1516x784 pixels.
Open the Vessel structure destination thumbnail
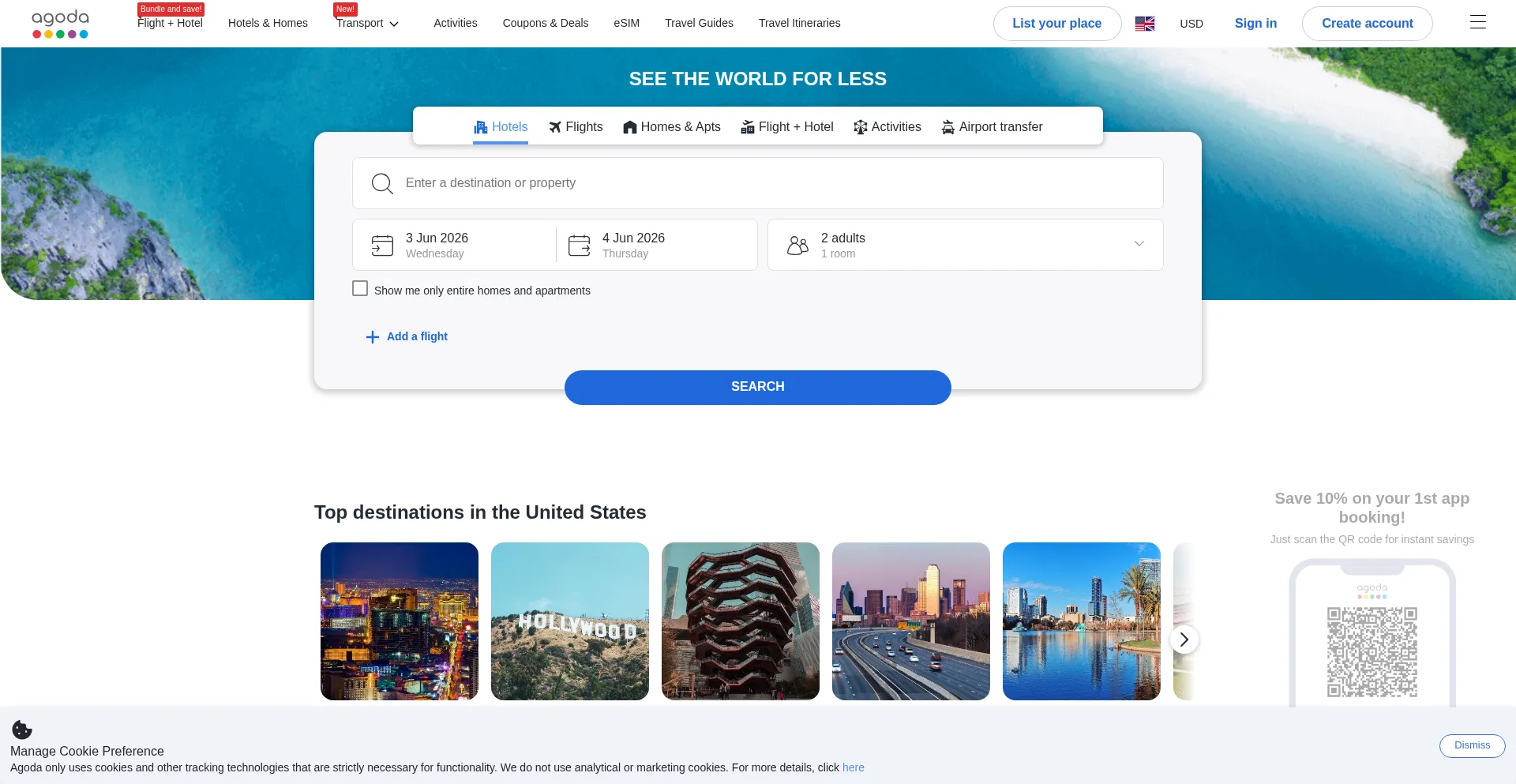741,621
